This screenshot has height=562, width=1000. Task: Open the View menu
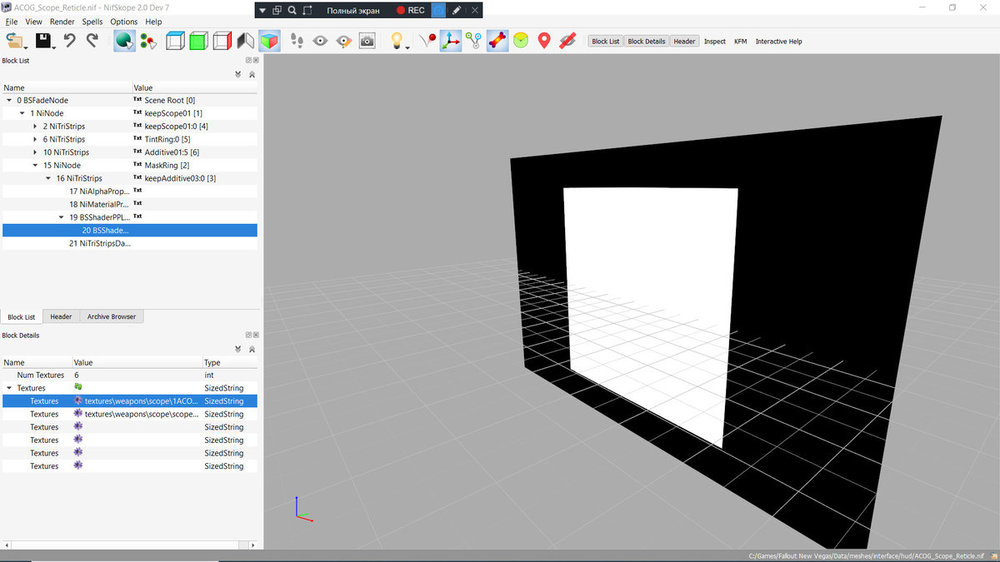pos(34,22)
